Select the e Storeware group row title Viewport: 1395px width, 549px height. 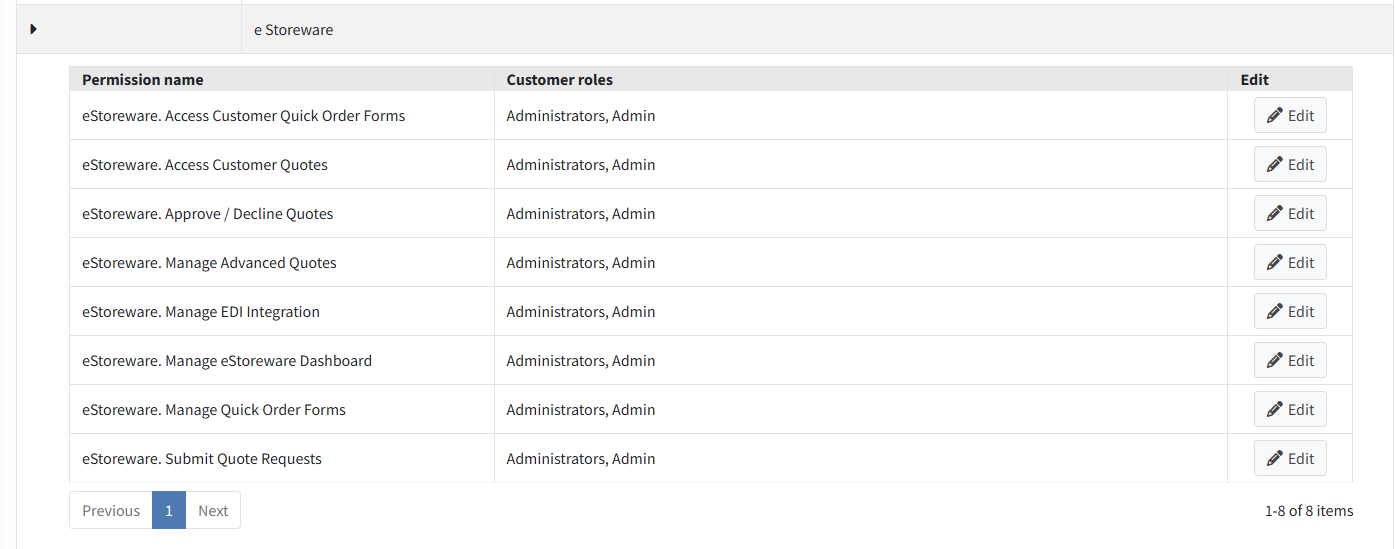click(x=293, y=30)
